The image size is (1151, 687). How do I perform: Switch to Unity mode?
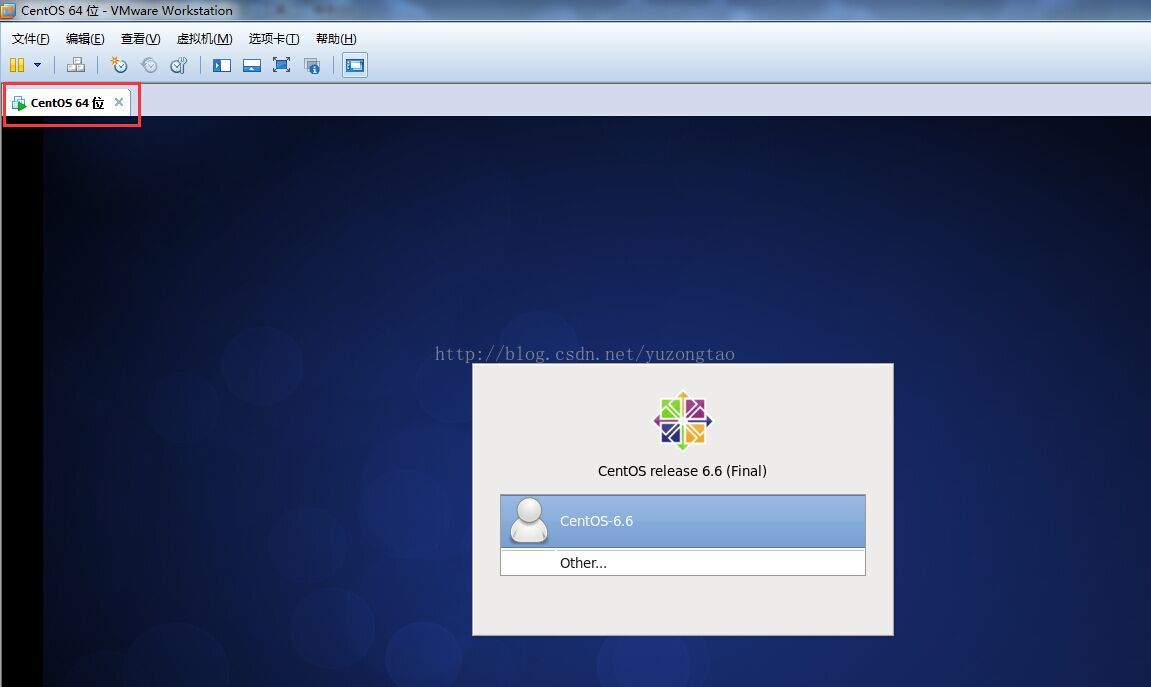[312, 65]
